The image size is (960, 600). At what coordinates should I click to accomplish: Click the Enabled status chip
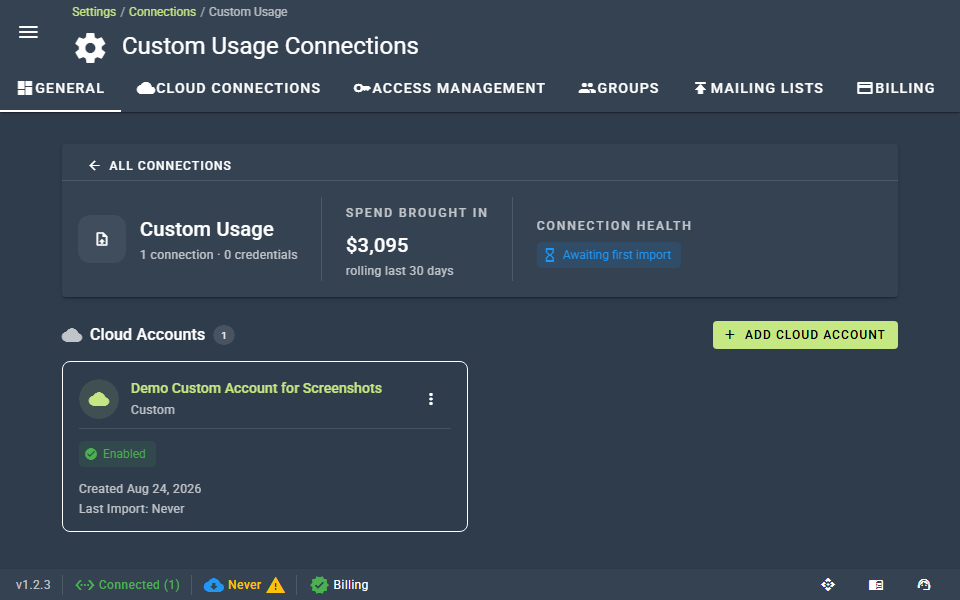point(117,454)
